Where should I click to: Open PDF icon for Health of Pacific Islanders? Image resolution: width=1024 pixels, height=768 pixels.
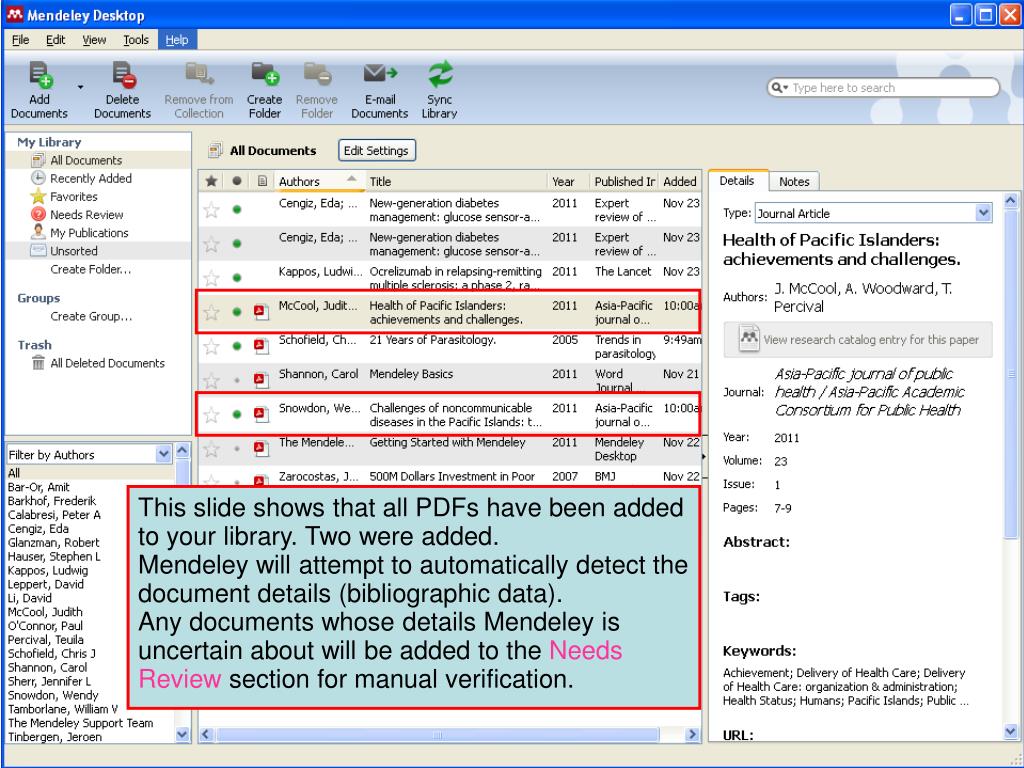tap(261, 312)
